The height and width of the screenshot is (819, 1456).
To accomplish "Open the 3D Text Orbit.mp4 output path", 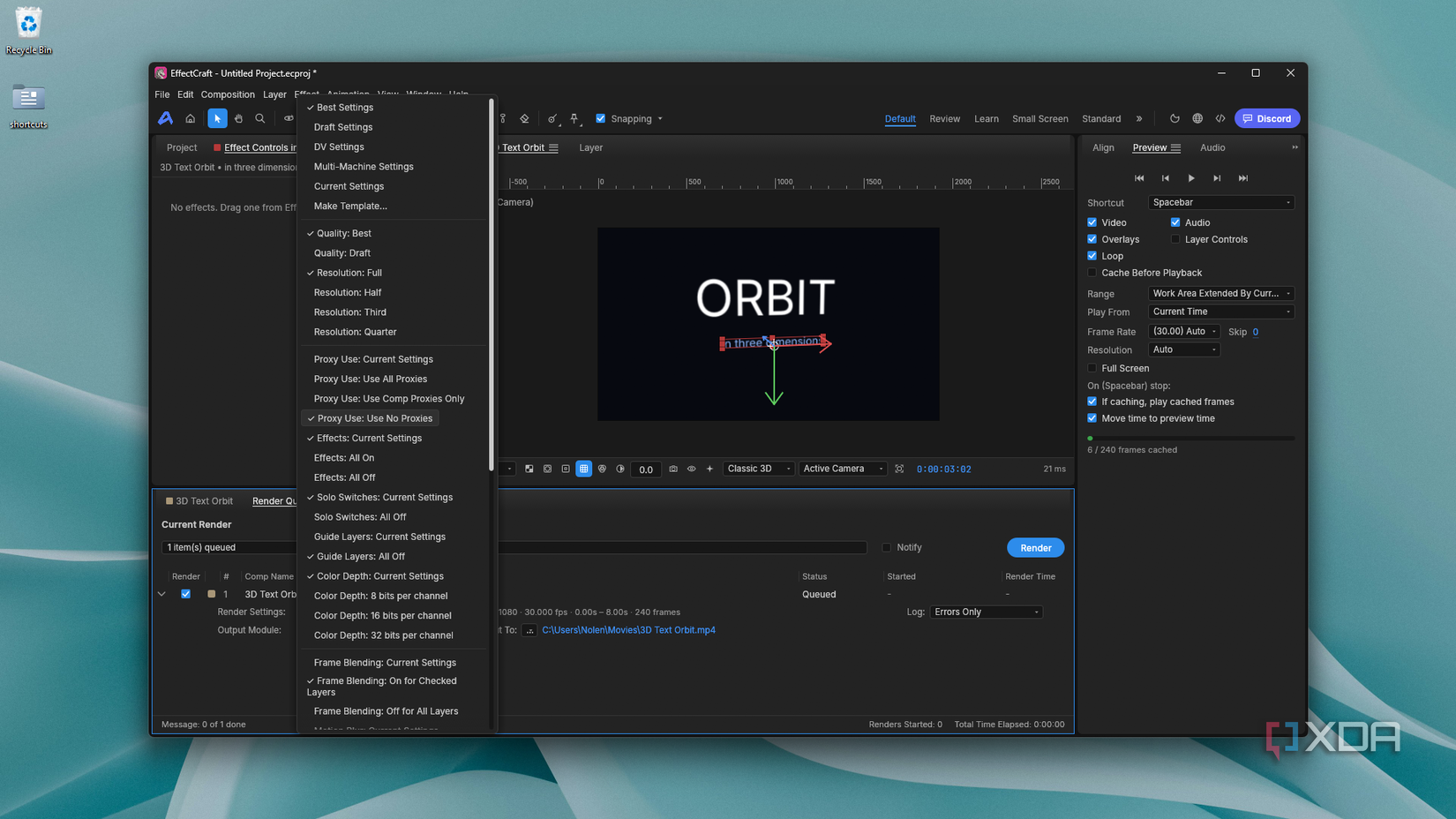I will (628, 630).
